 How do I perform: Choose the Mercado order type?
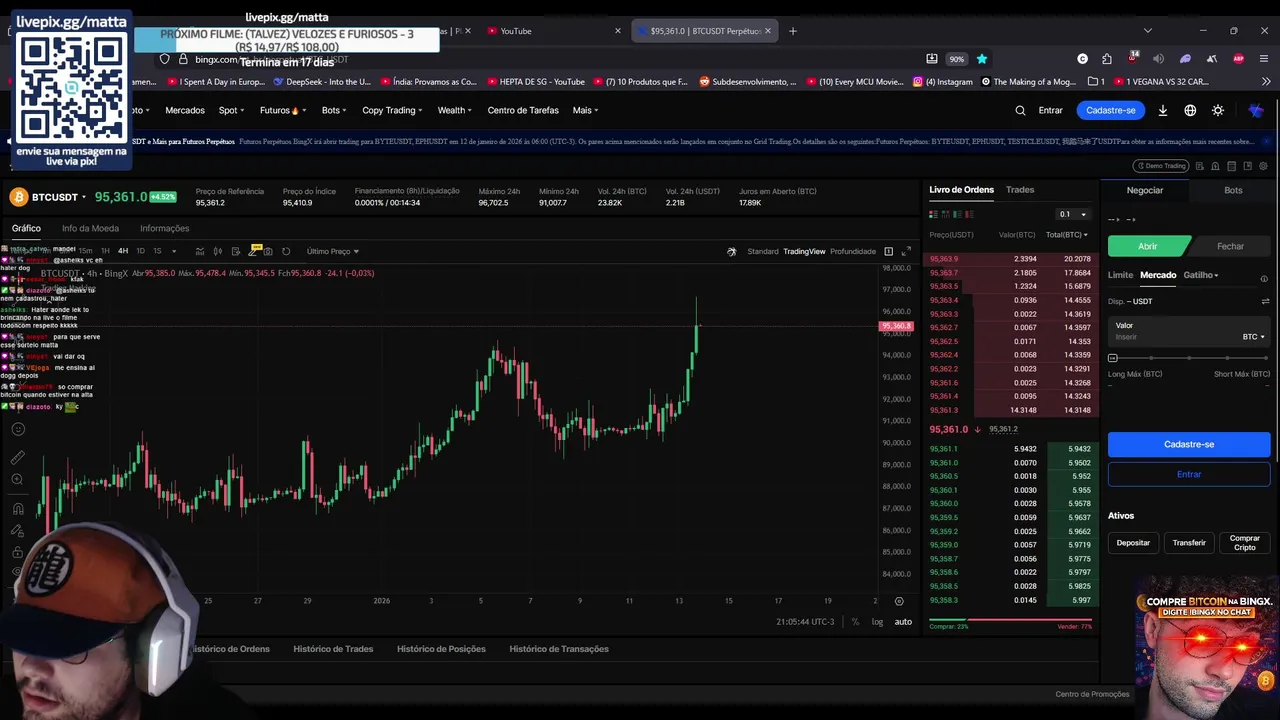1158,275
